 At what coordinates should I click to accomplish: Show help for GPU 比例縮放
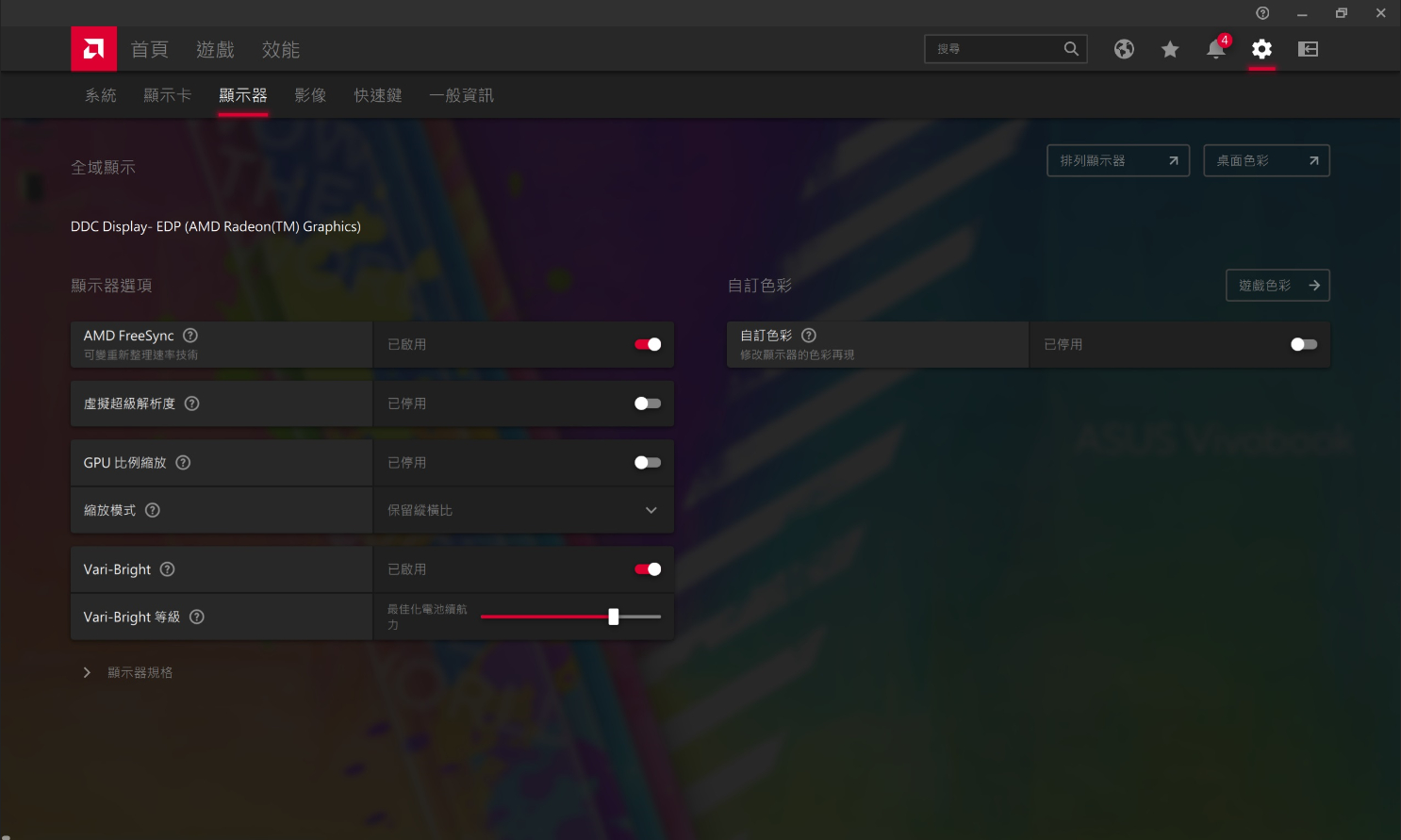pos(183,463)
